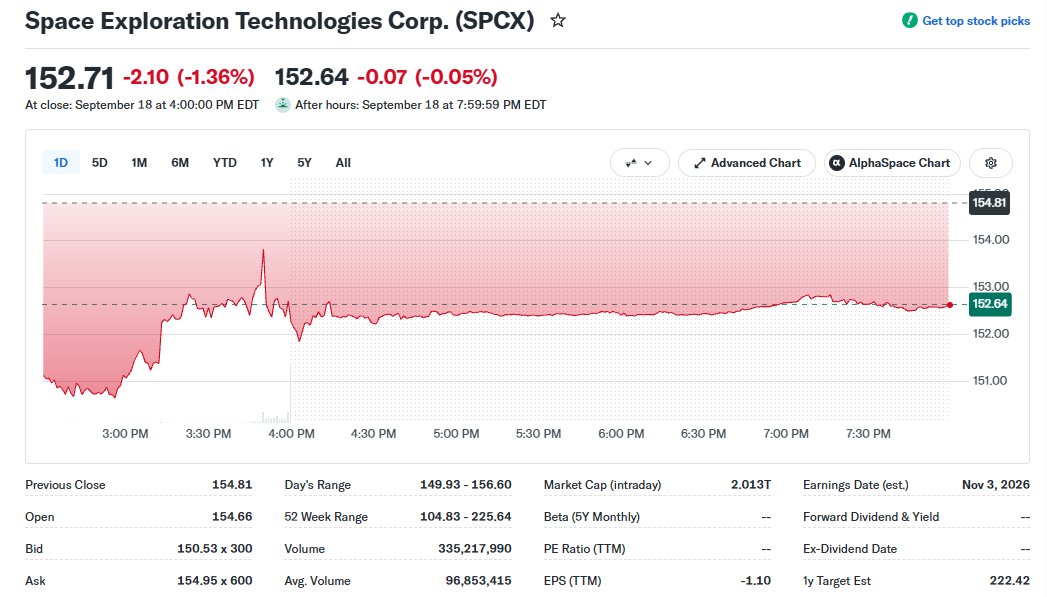The height and width of the screenshot is (597, 1047).
Task: Click the 154.00 price axis label
Action: [991, 240]
